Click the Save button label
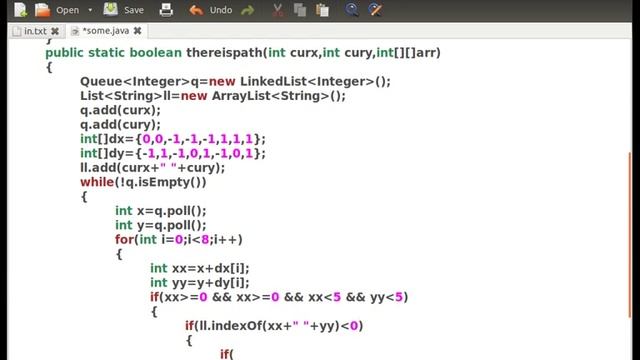 134,10
